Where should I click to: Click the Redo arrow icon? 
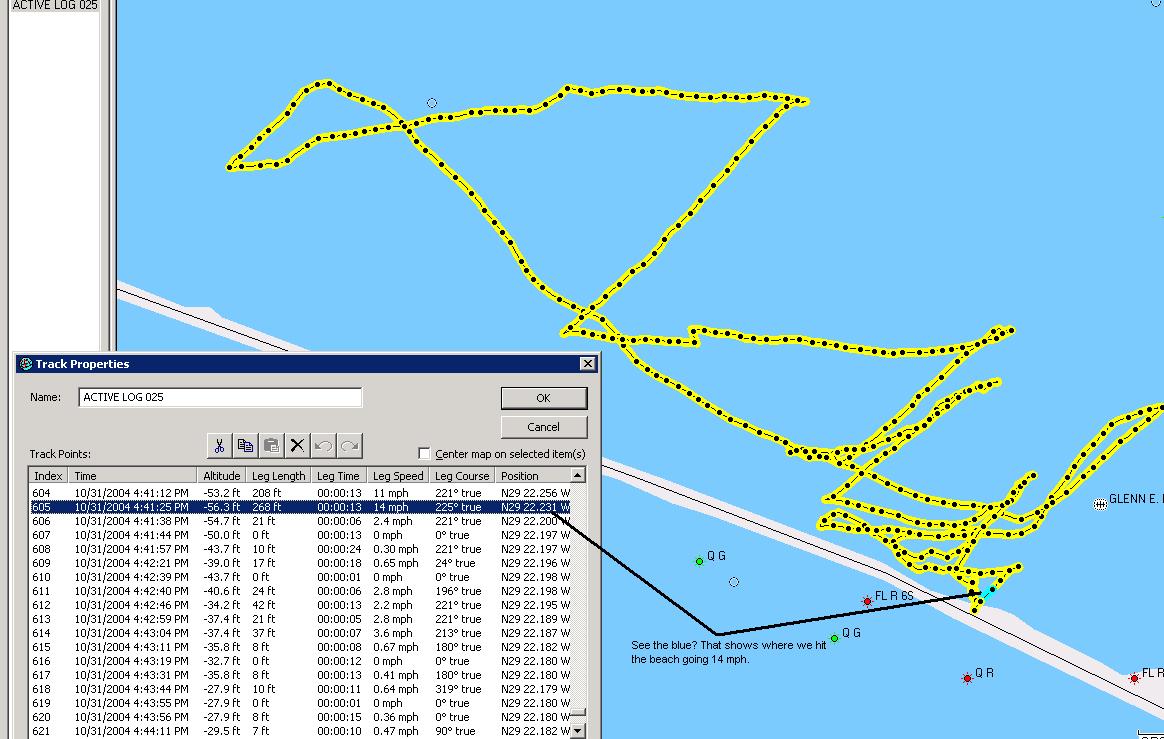point(349,446)
